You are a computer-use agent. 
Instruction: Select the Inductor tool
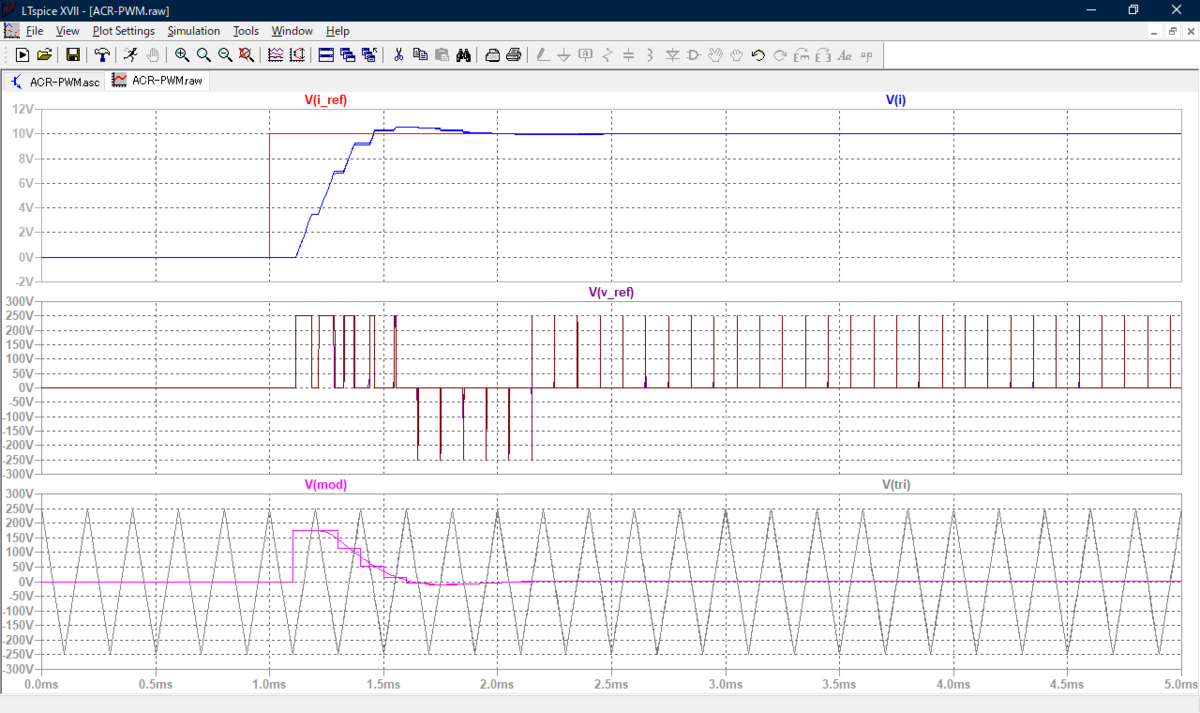point(650,55)
